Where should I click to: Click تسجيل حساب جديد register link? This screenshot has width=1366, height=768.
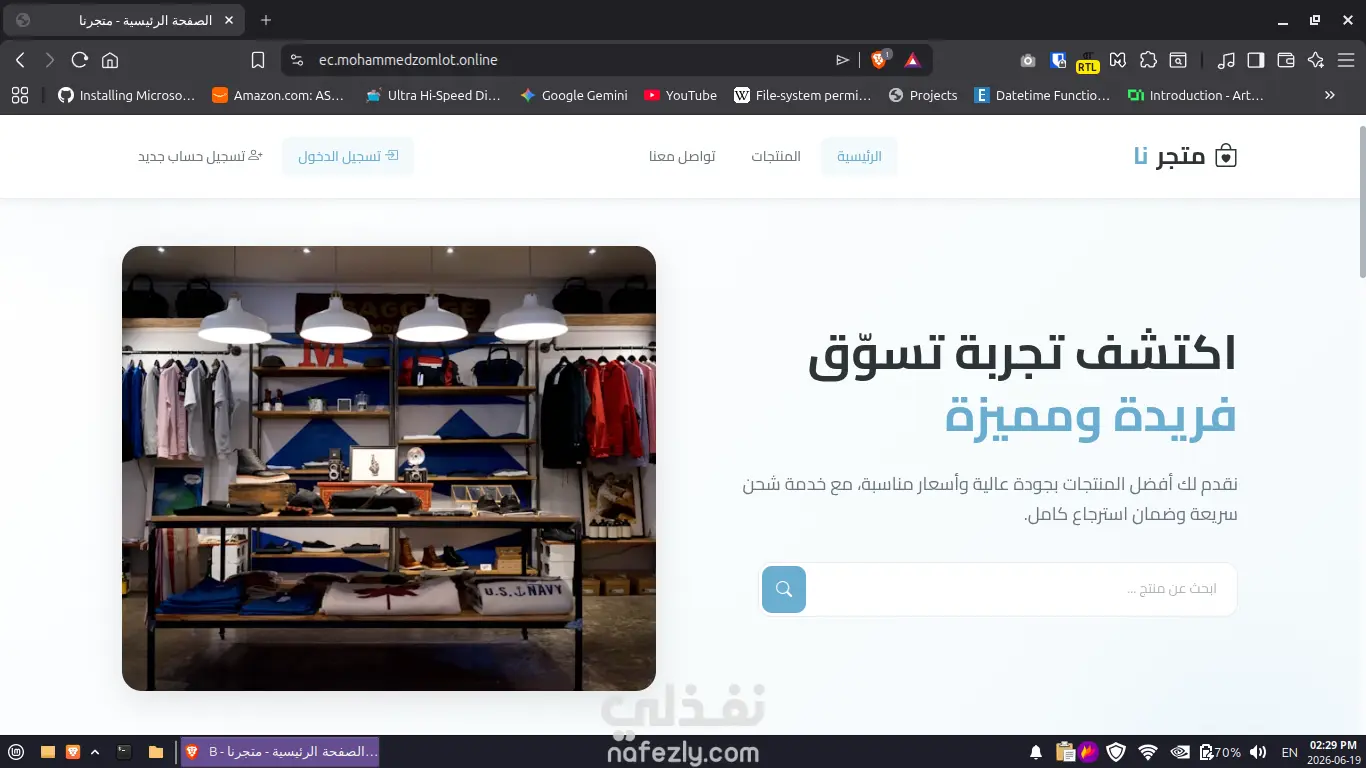point(200,156)
